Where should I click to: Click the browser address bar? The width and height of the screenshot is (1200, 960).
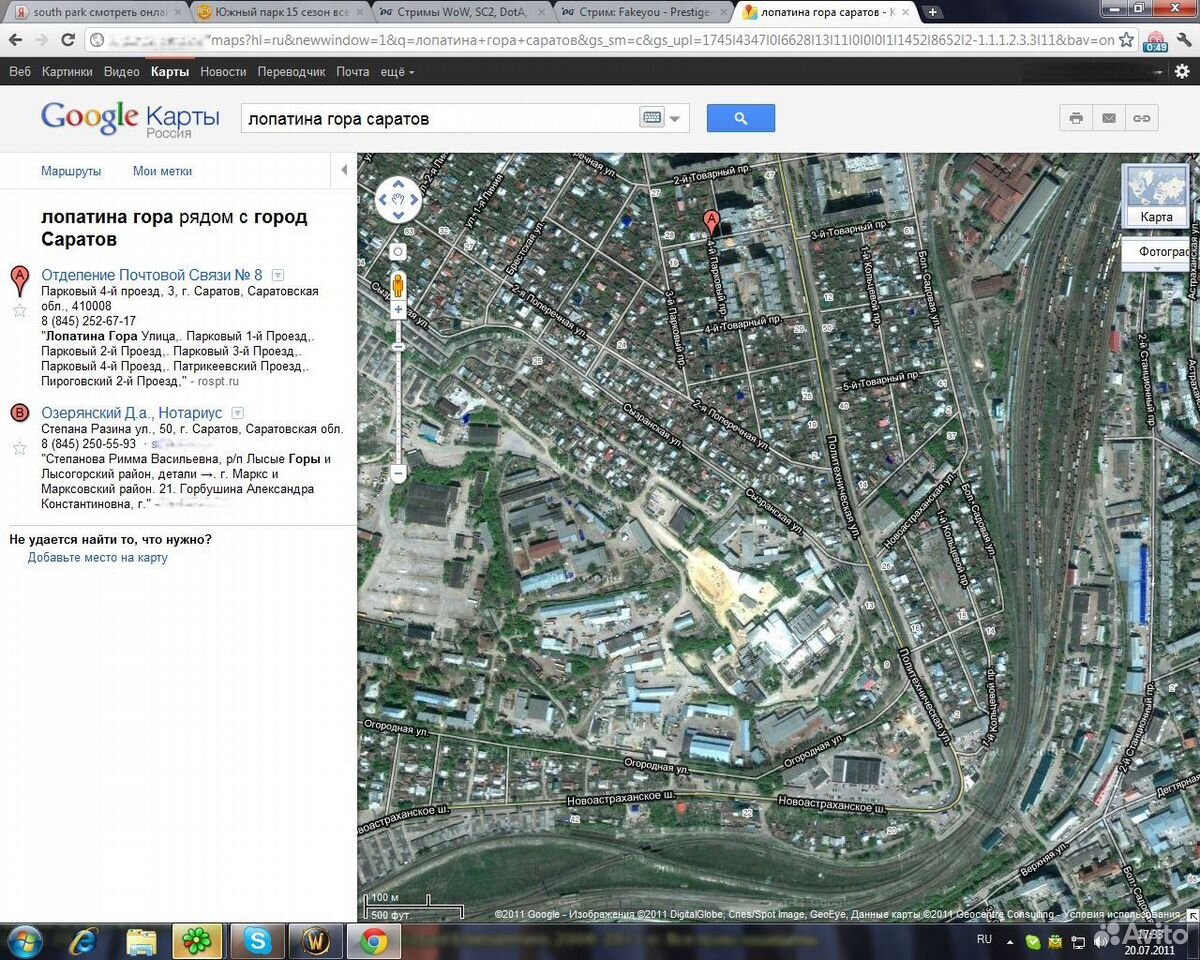coord(612,40)
